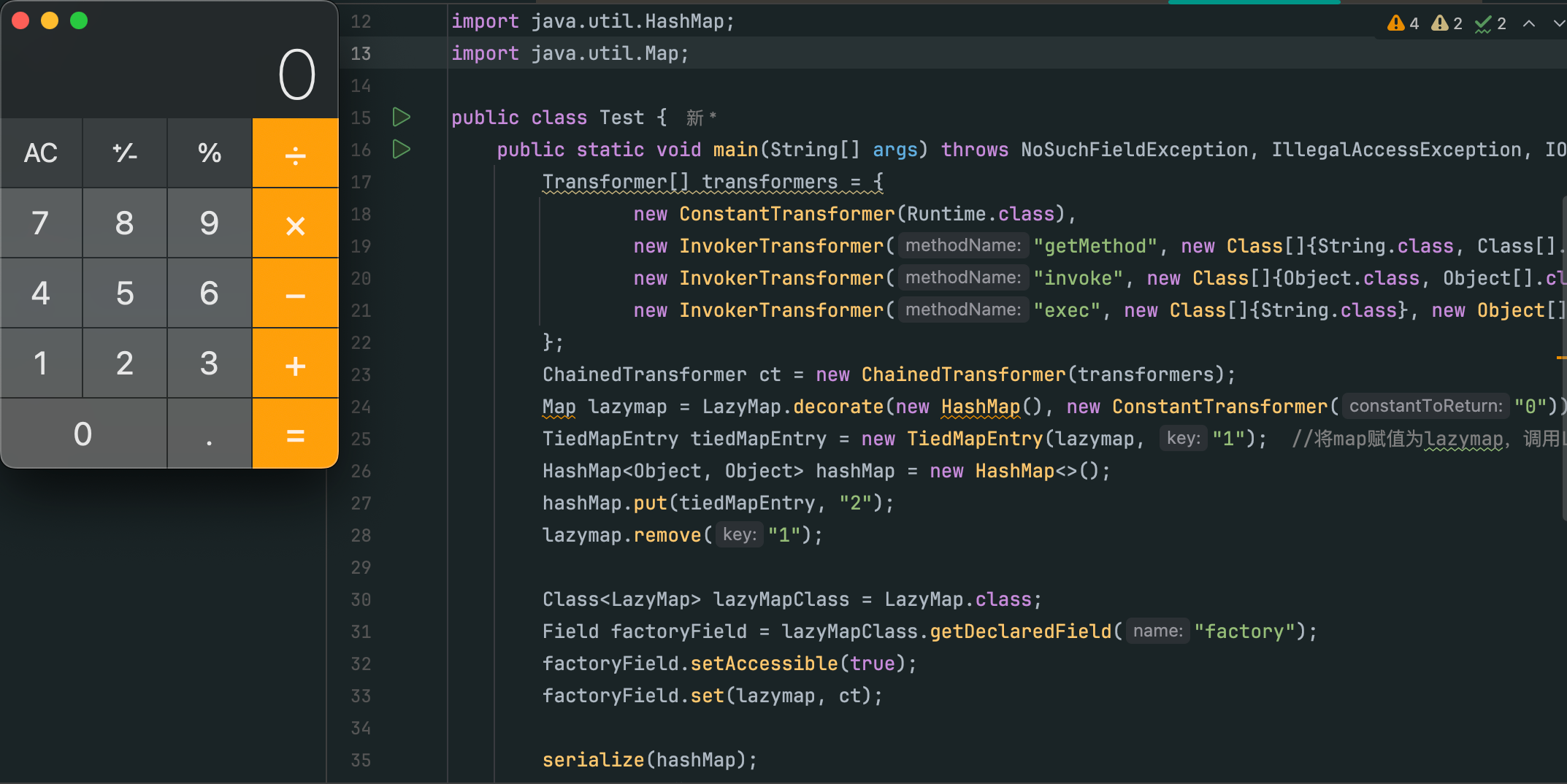Click the "factory" string literal
Screen dimensions: 1567x784
(1244, 631)
